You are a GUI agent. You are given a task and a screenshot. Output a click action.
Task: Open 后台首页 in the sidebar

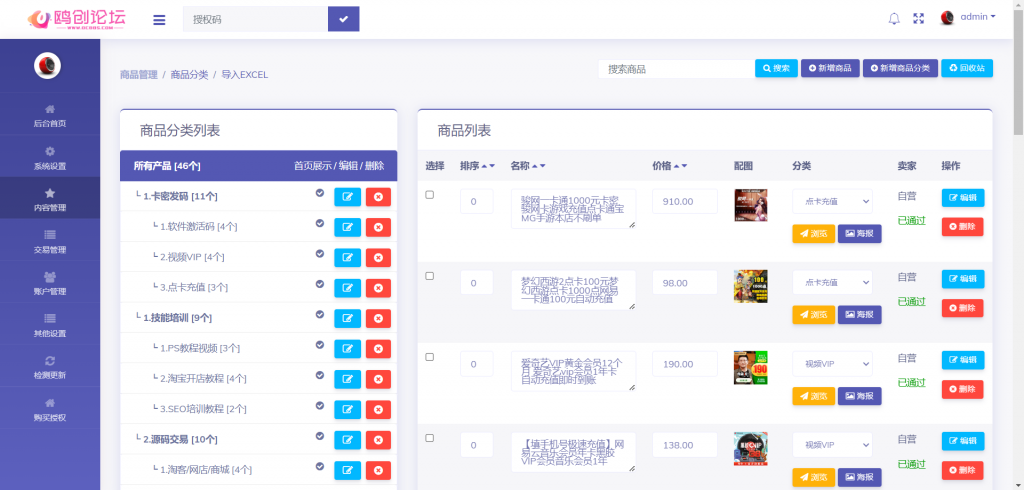[x=50, y=115]
